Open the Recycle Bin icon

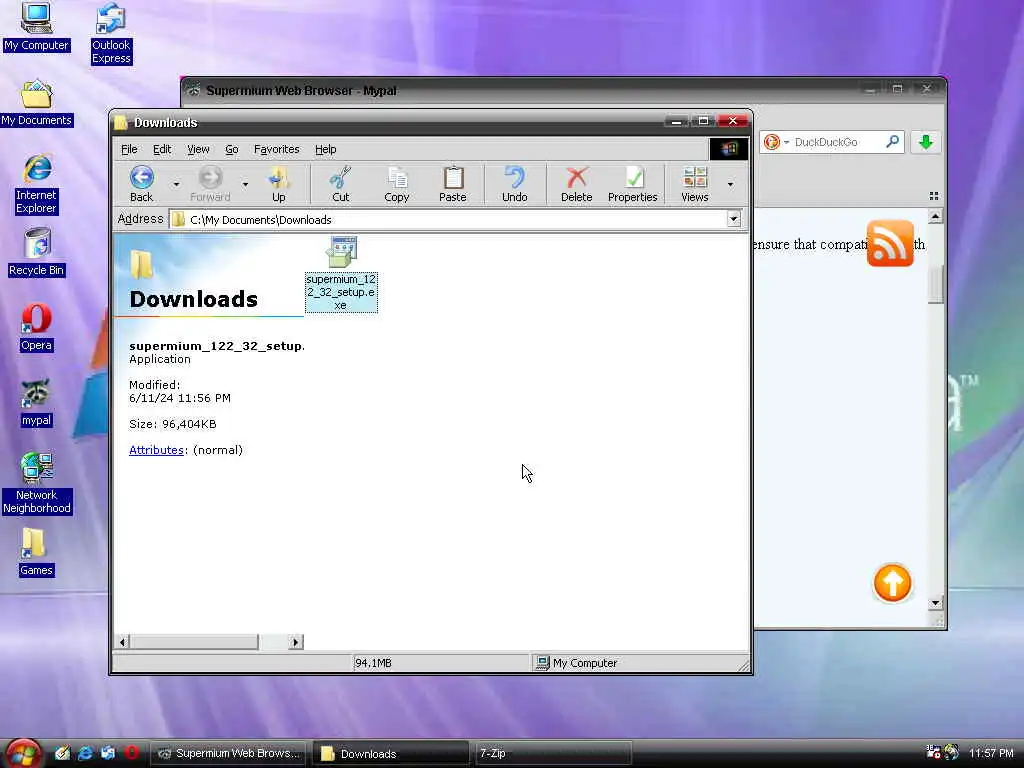coord(37,253)
